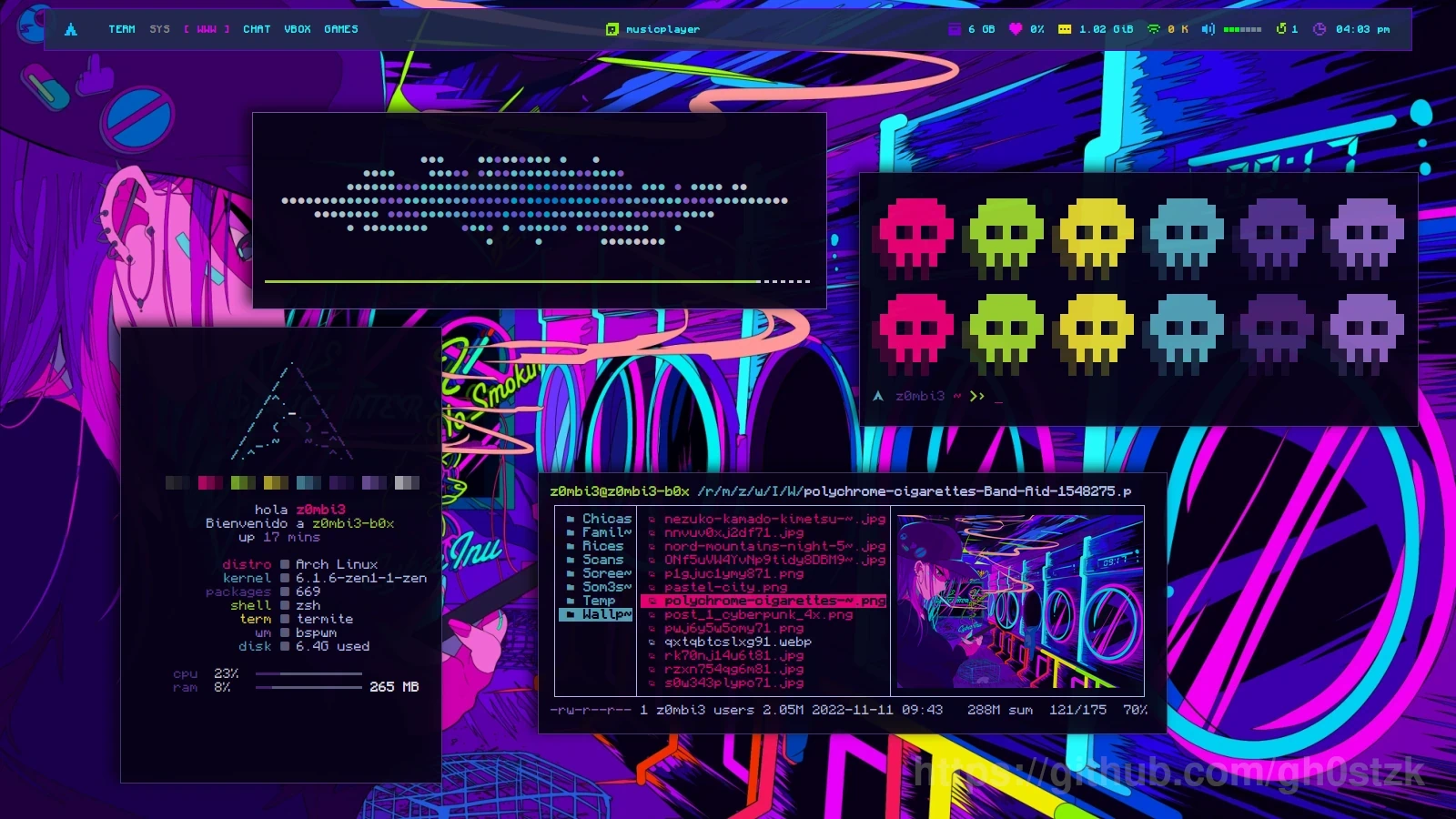The width and height of the screenshot is (1456, 819).
Task: Click the wallpaper preview image in ranger
Action: pyautogui.click(x=1019, y=601)
